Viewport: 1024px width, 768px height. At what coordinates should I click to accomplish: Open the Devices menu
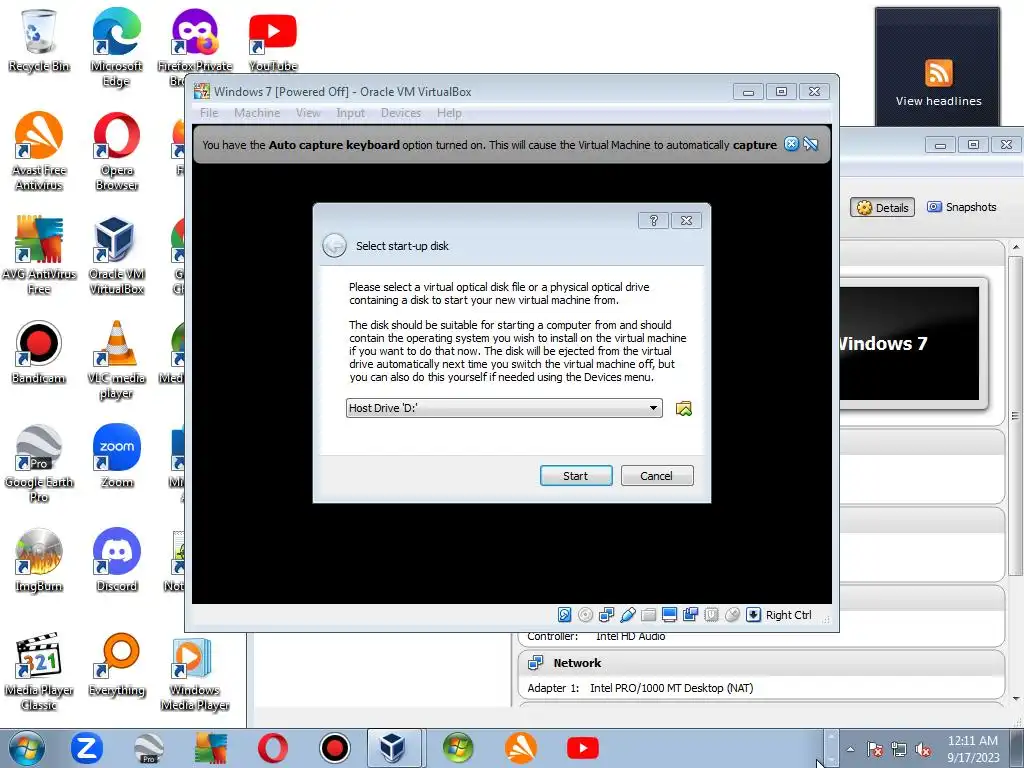click(x=400, y=113)
